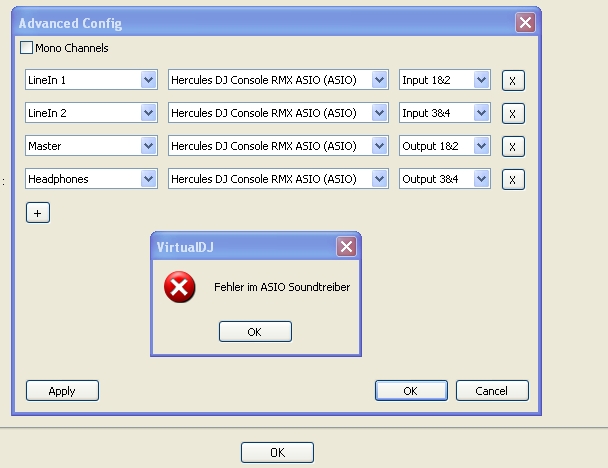Remove the Master row with X

click(513, 147)
